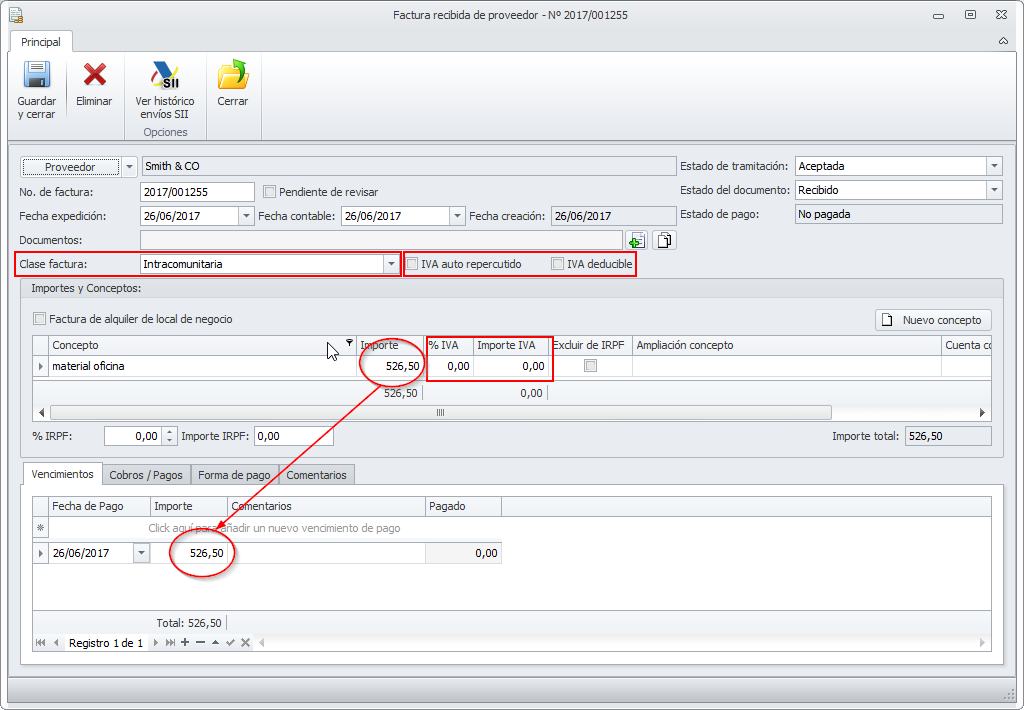
Task: Click the copy documents icon beside Documentos
Action: [665, 240]
